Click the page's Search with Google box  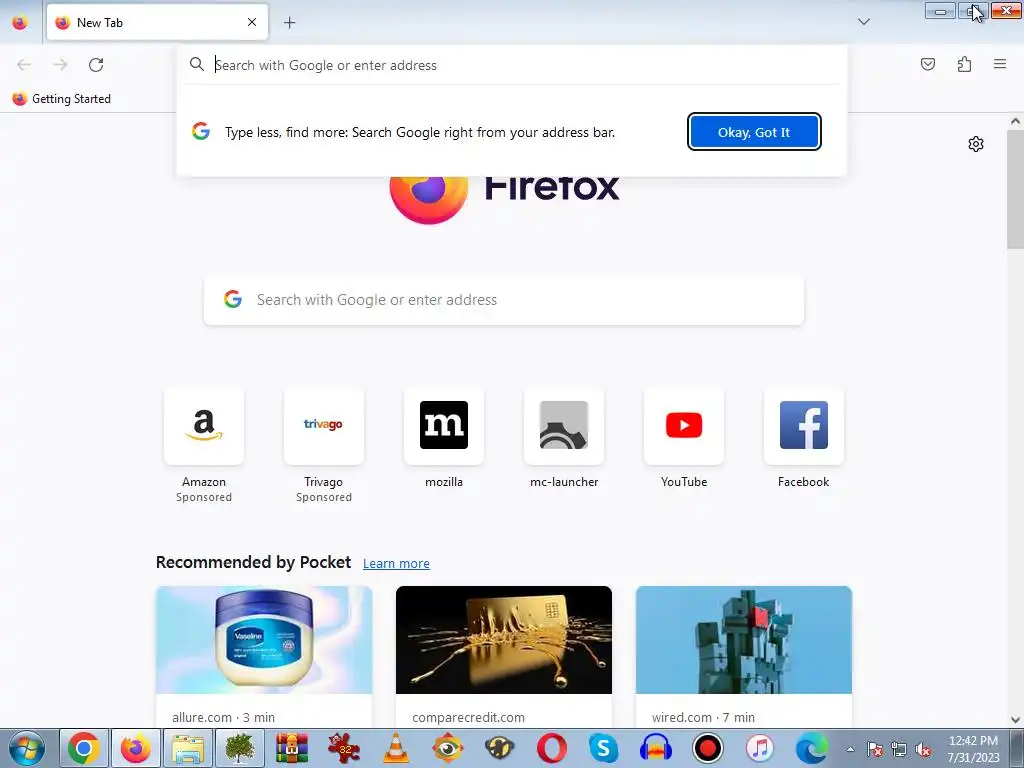point(504,300)
